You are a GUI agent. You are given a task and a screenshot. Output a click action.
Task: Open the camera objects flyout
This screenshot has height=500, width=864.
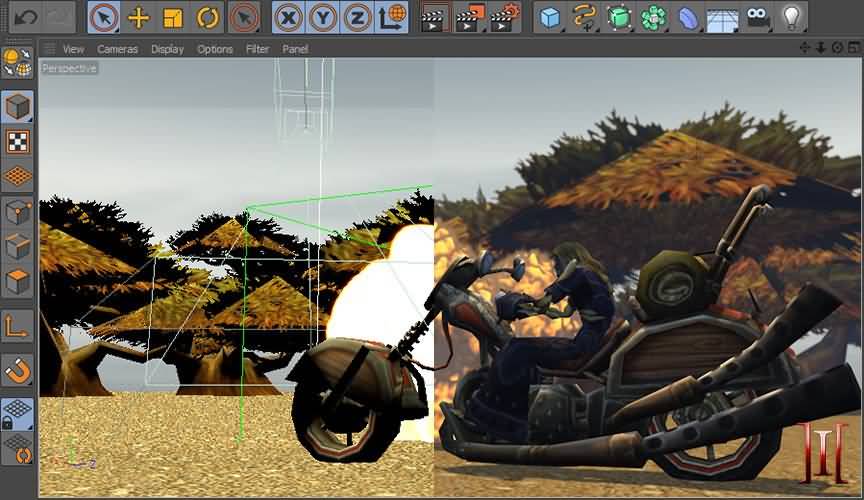(758, 18)
